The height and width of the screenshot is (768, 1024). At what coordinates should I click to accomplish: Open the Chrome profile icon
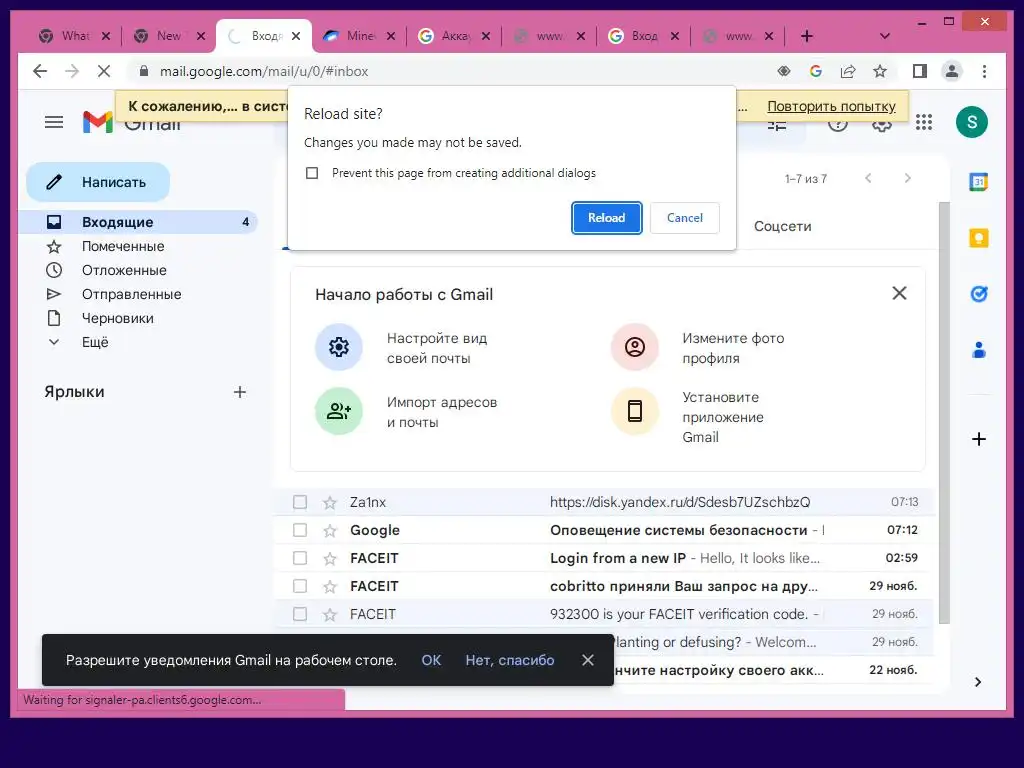(952, 71)
